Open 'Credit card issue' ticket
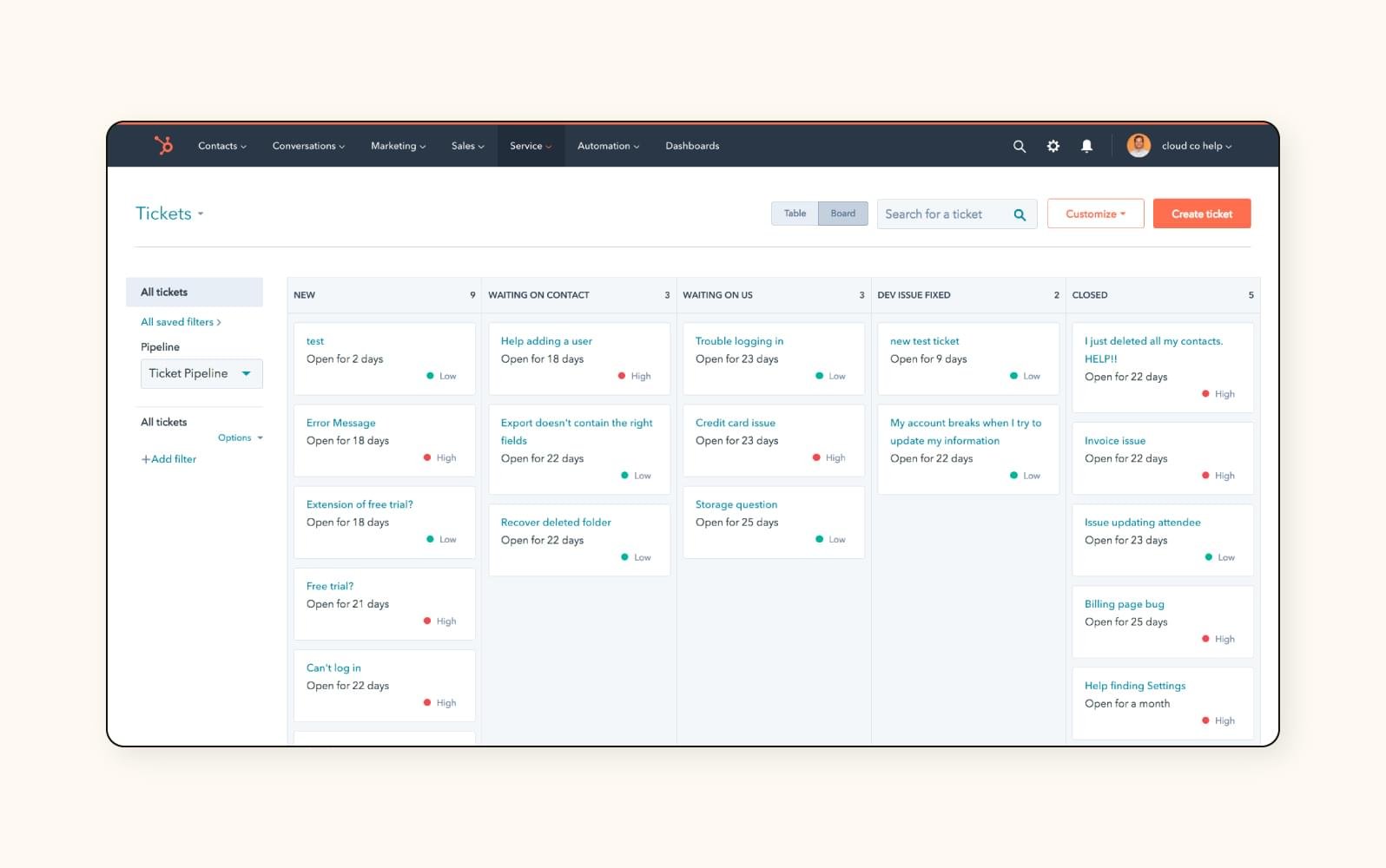Image resolution: width=1386 pixels, height=868 pixels. coord(736,423)
